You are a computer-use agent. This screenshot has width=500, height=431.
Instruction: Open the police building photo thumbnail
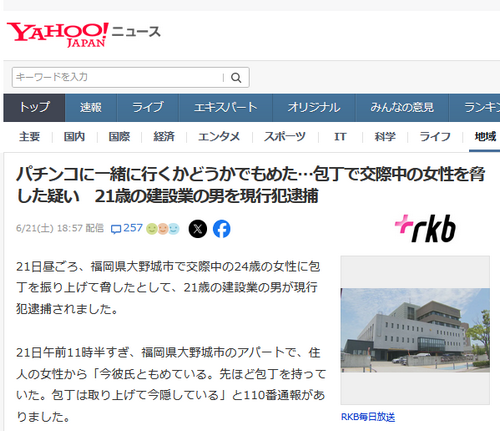pos(415,330)
